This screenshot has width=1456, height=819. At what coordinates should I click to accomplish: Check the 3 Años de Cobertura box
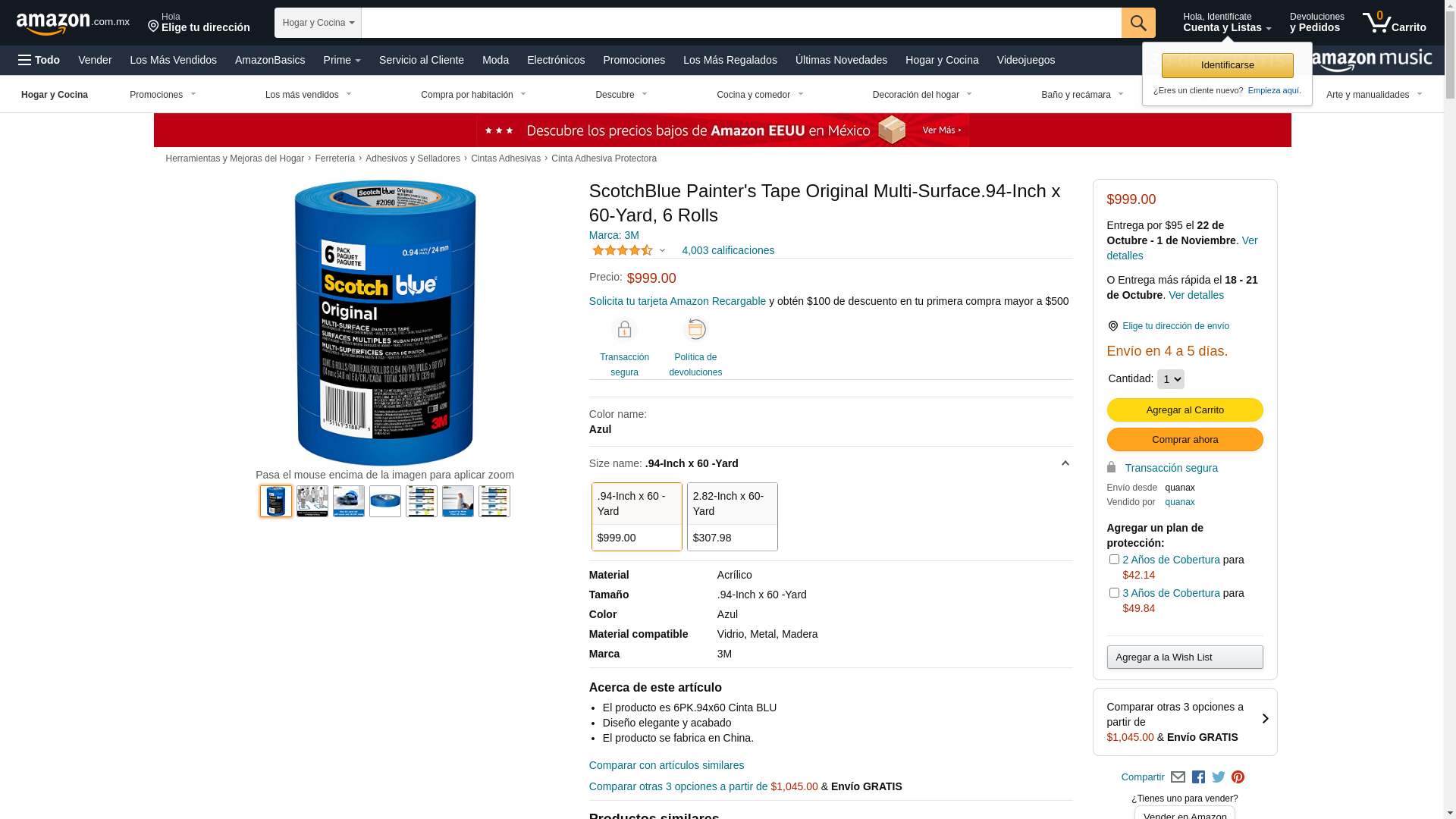click(x=1114, y=593)
